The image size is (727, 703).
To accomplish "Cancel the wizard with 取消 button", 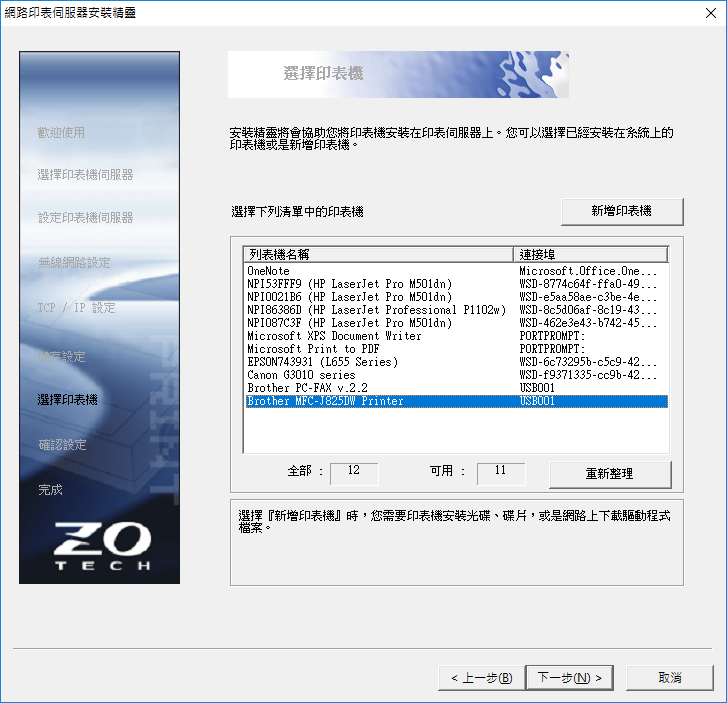I will coord(670,678).
